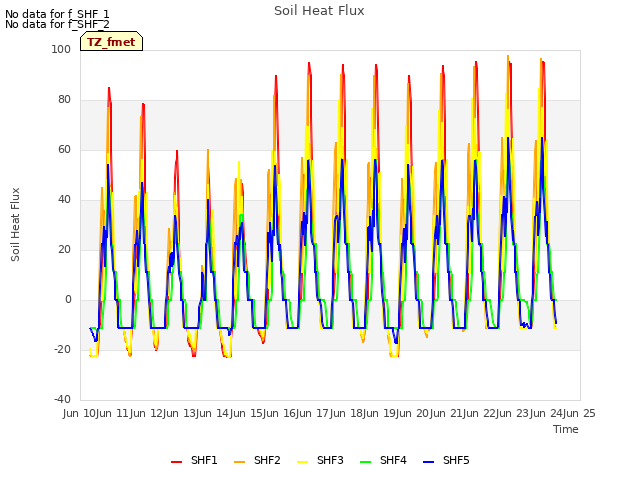Click the Jun 25 x-axis tick label
640x480 pixels.
pos(581,413)
